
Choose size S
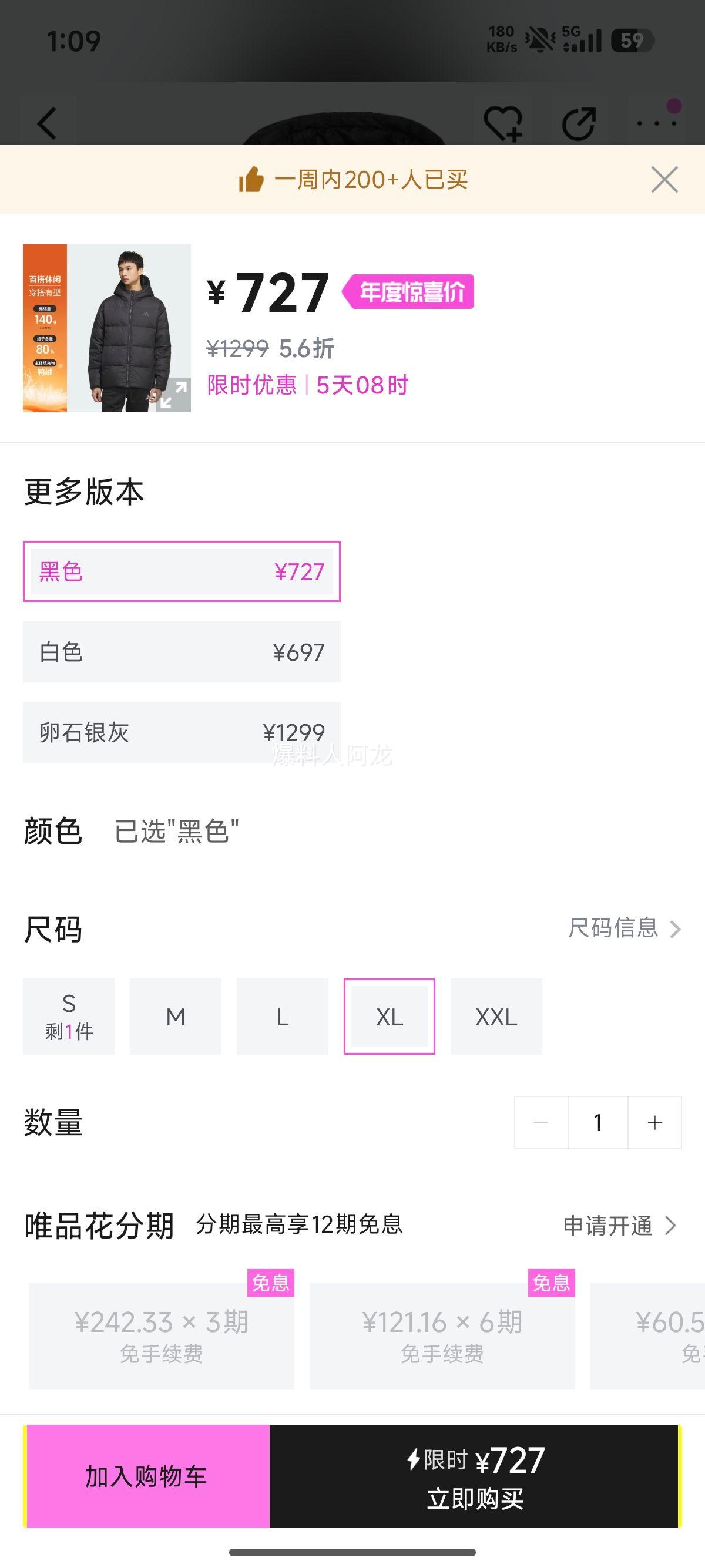point(69,1017)
